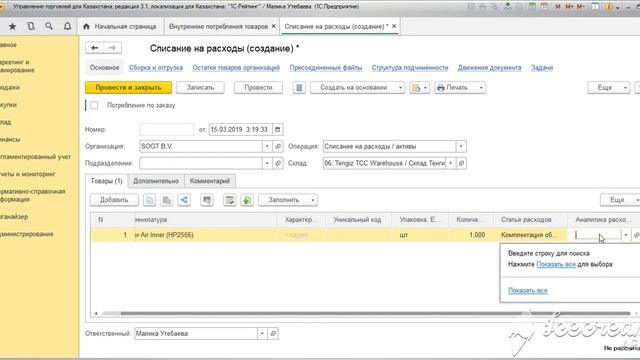Expand the Печать dropdown

tap(481, 88)
